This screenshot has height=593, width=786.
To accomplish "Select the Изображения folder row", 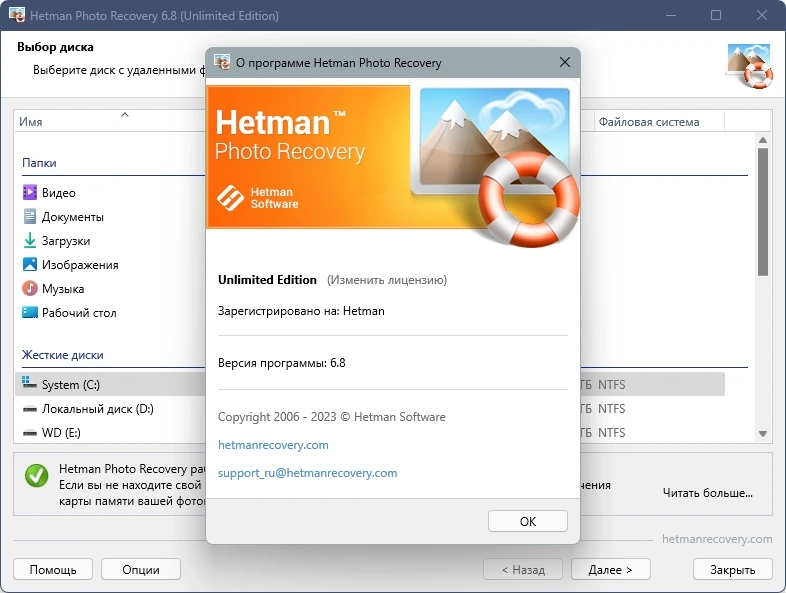I will coord(110,265).
